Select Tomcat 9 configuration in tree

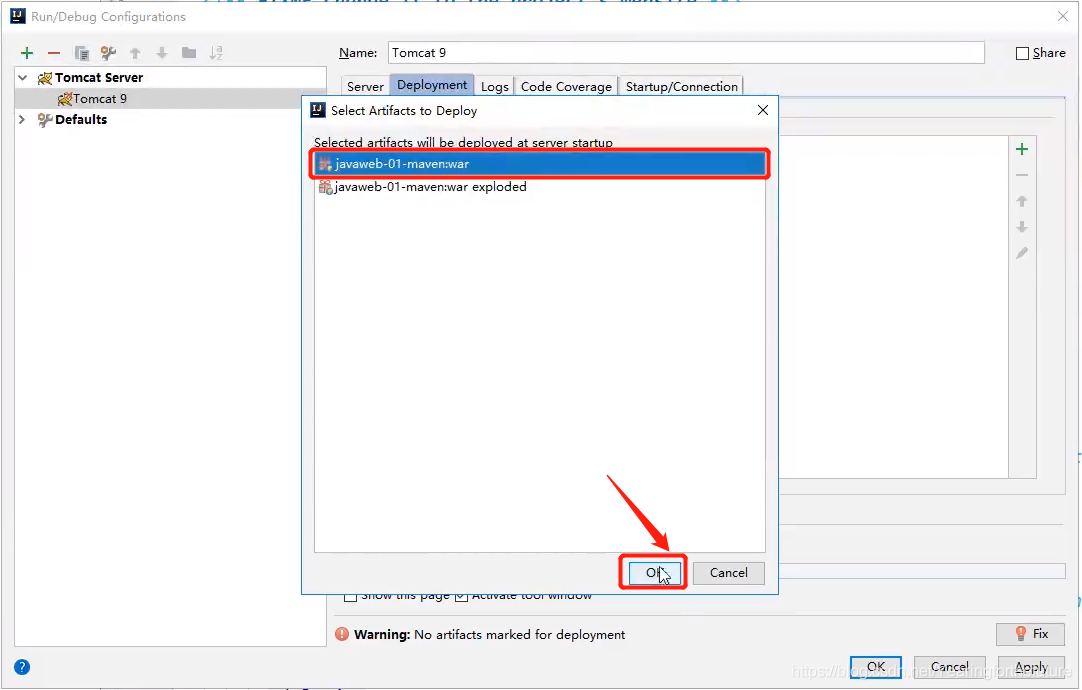coord(170,99)
